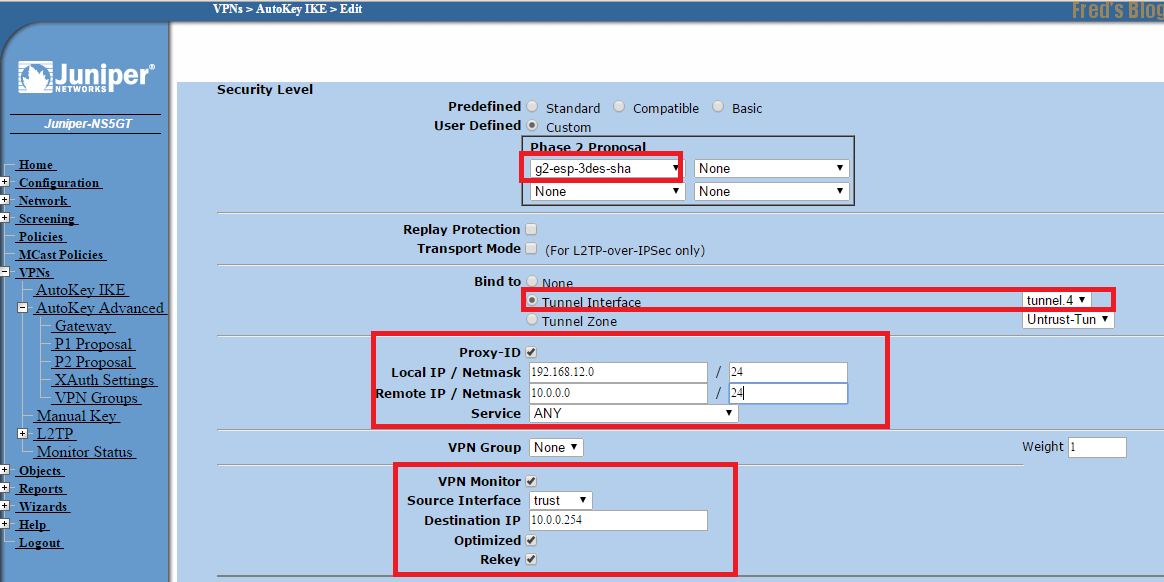Viewport: 1164px width, 582px height.
Task: Open the Wizards section link
Action: click(43, 507)
